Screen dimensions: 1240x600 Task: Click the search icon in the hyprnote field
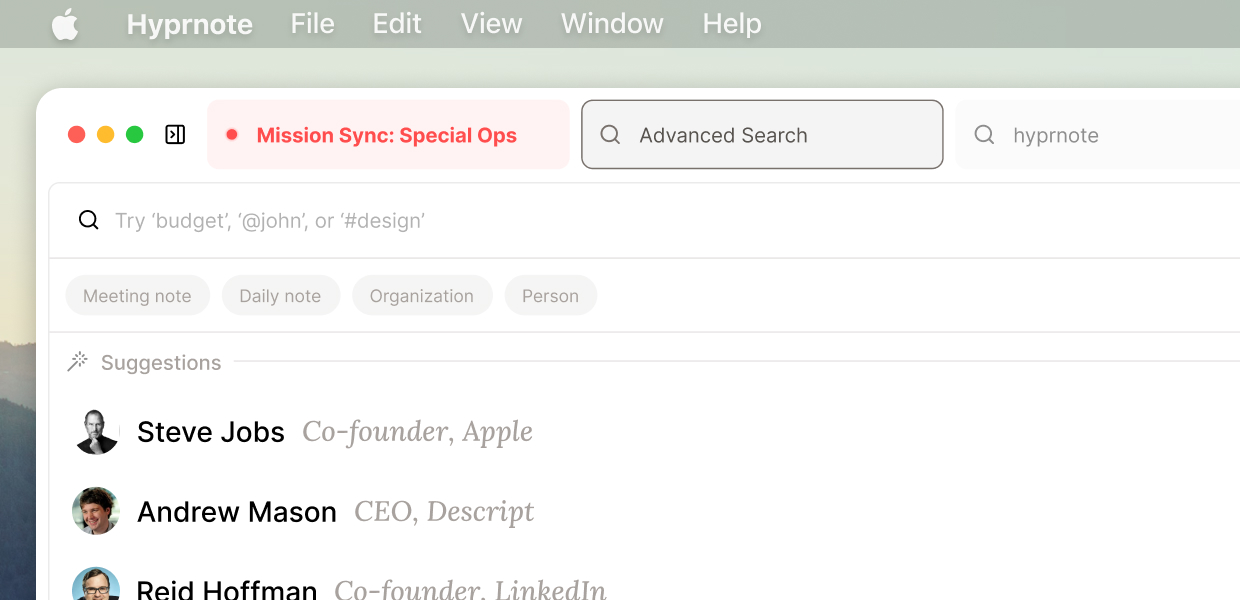[985, 134]
